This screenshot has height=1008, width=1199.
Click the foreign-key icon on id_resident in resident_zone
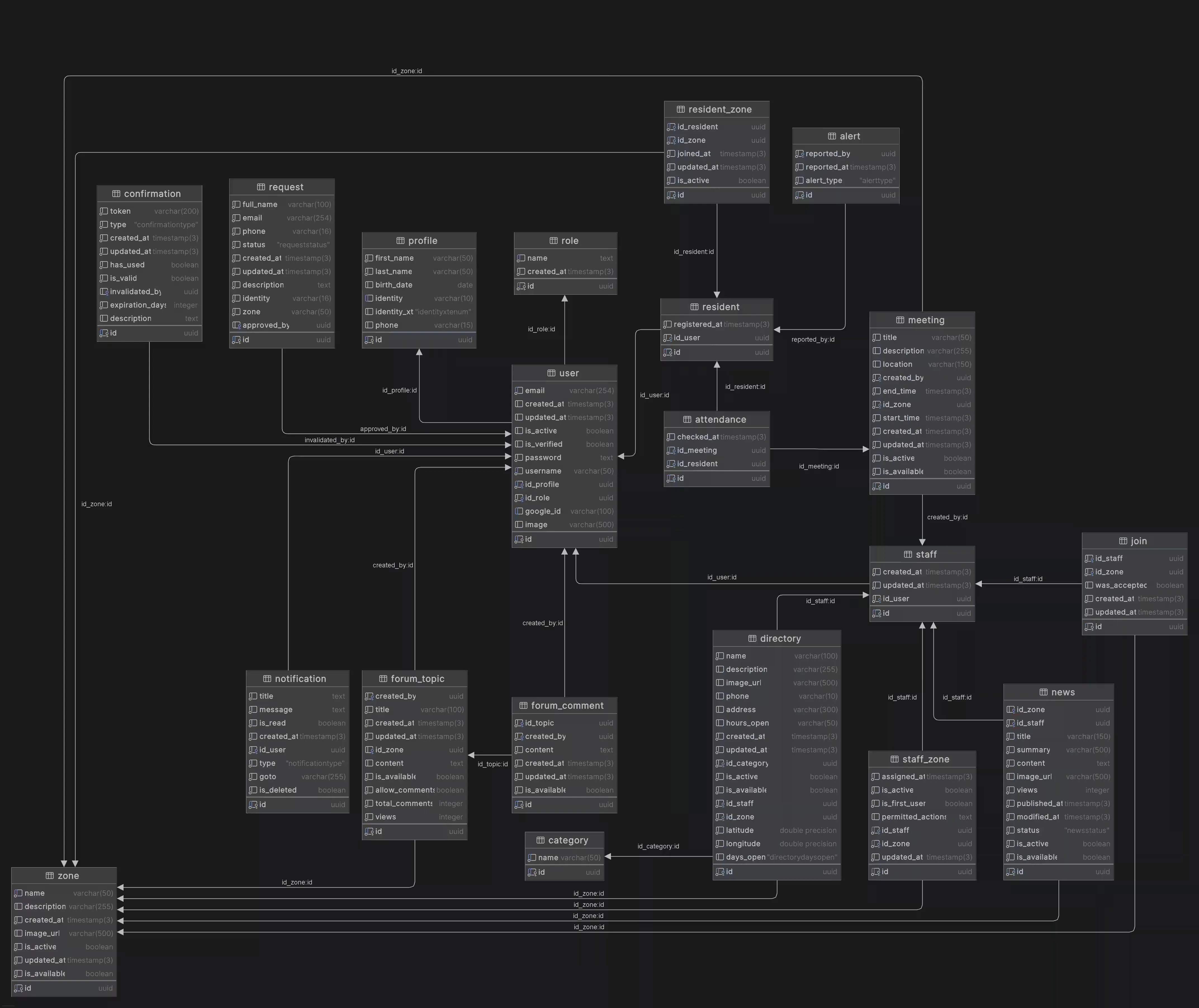672,126
